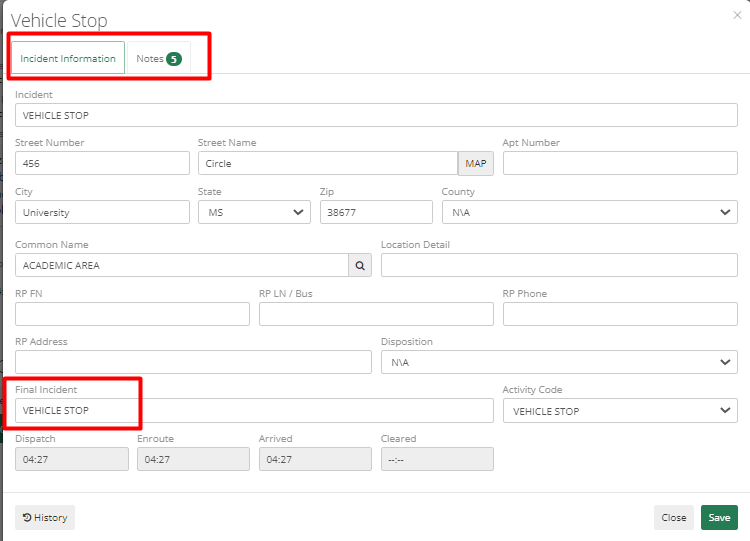Close the Vehicle Stop dialog with X

coord(737,15)
